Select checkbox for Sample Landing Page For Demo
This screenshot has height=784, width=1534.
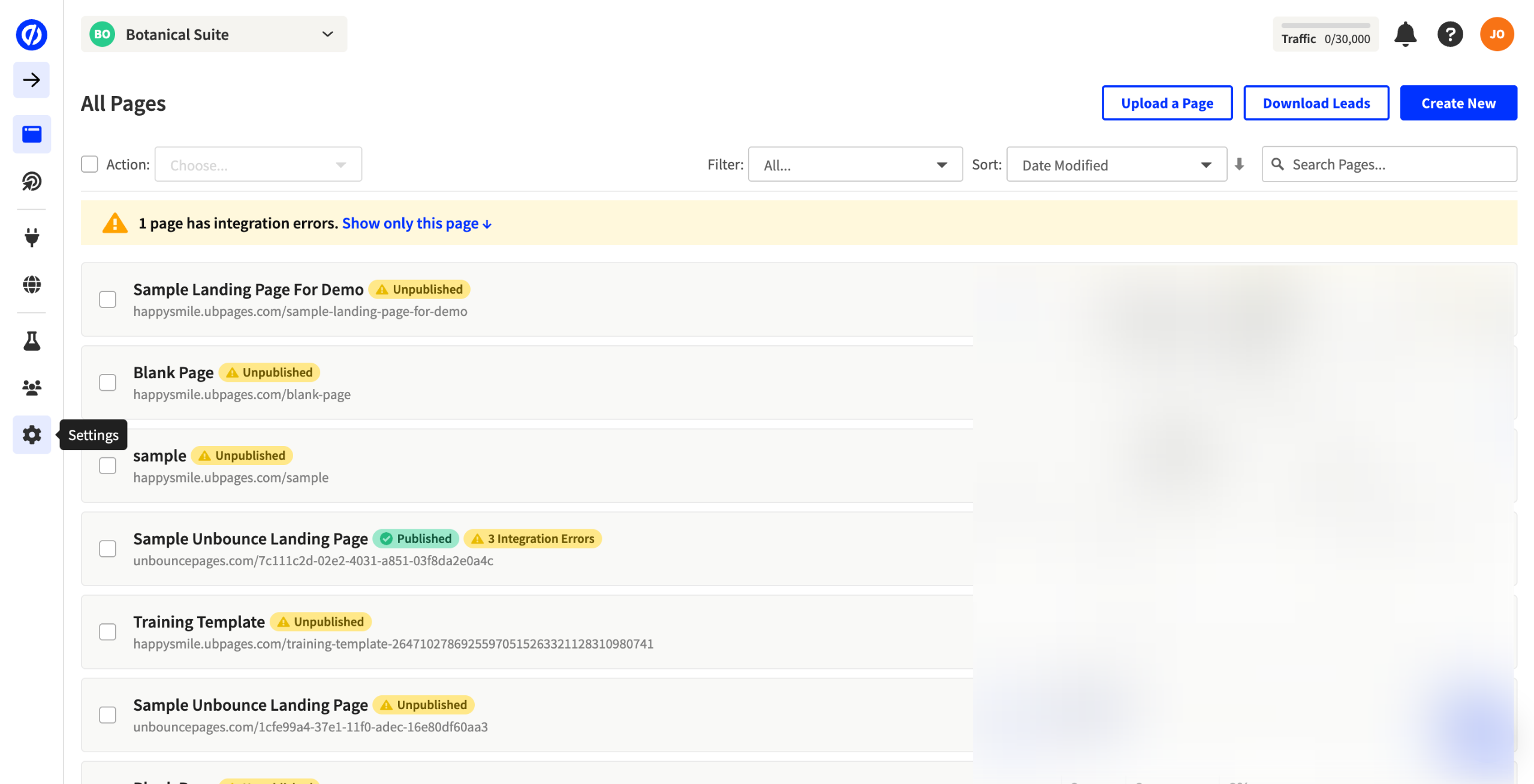click(x=107, y=299)
